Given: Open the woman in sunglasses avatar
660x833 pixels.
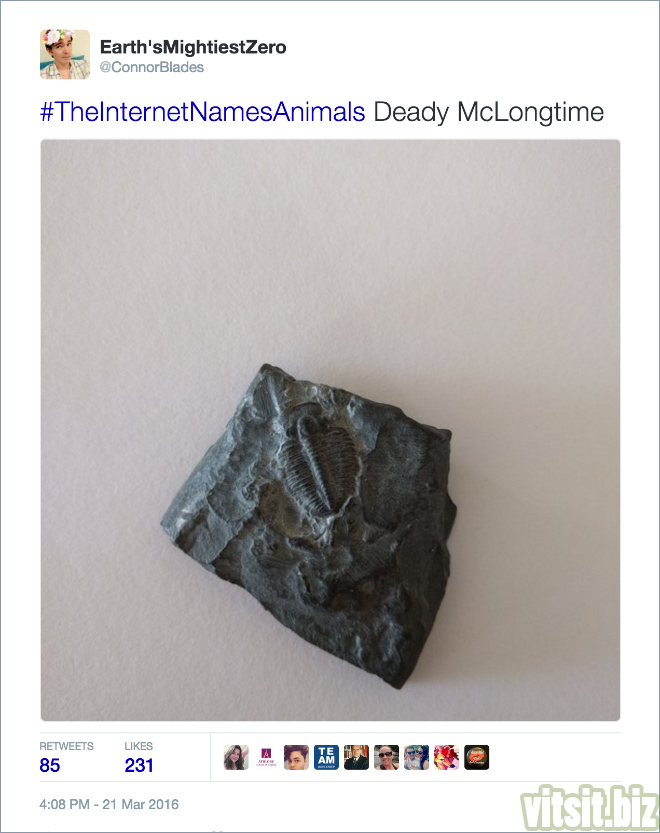Looking at the screenshot, I should coord(386,758).
